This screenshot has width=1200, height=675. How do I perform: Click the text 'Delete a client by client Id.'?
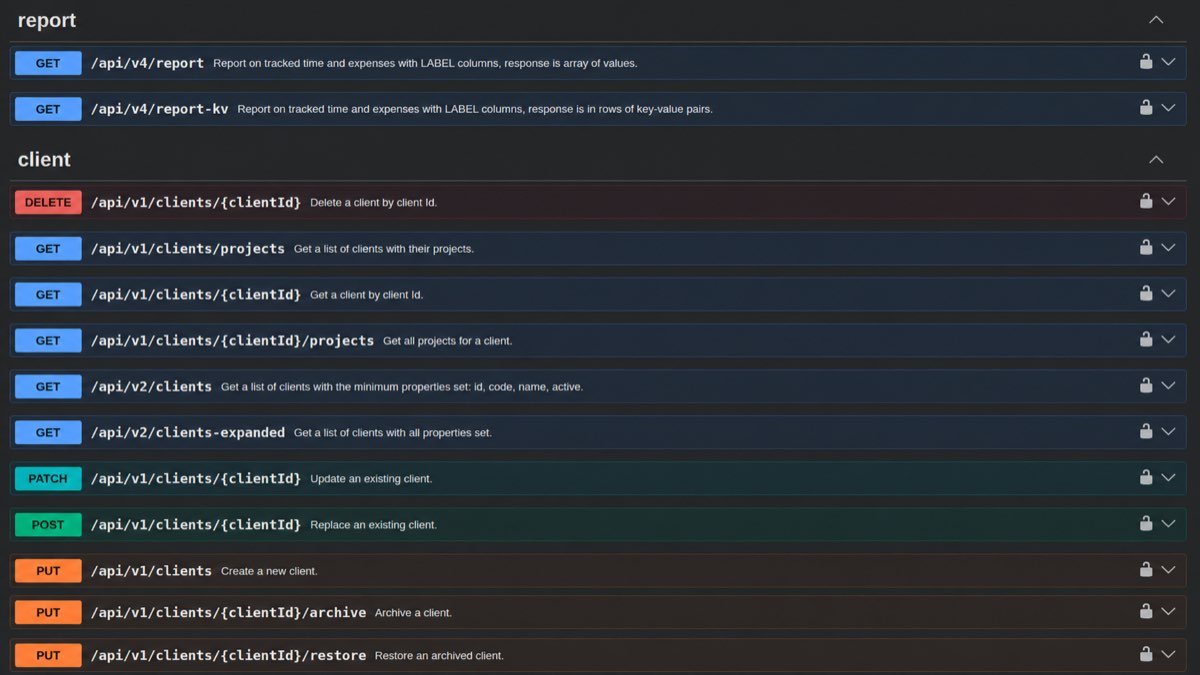pyautogui.click(x=373, y=202)
